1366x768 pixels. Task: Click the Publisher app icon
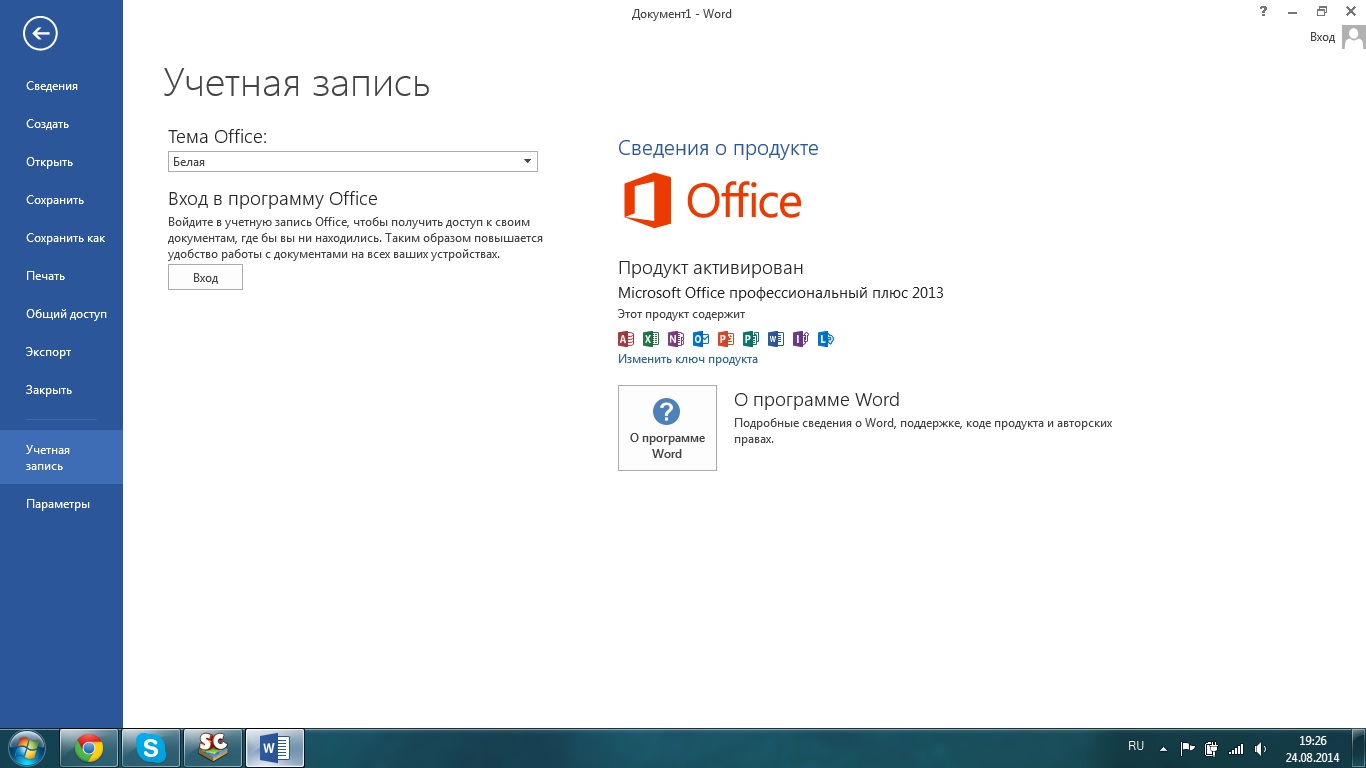tap(751, 339)
